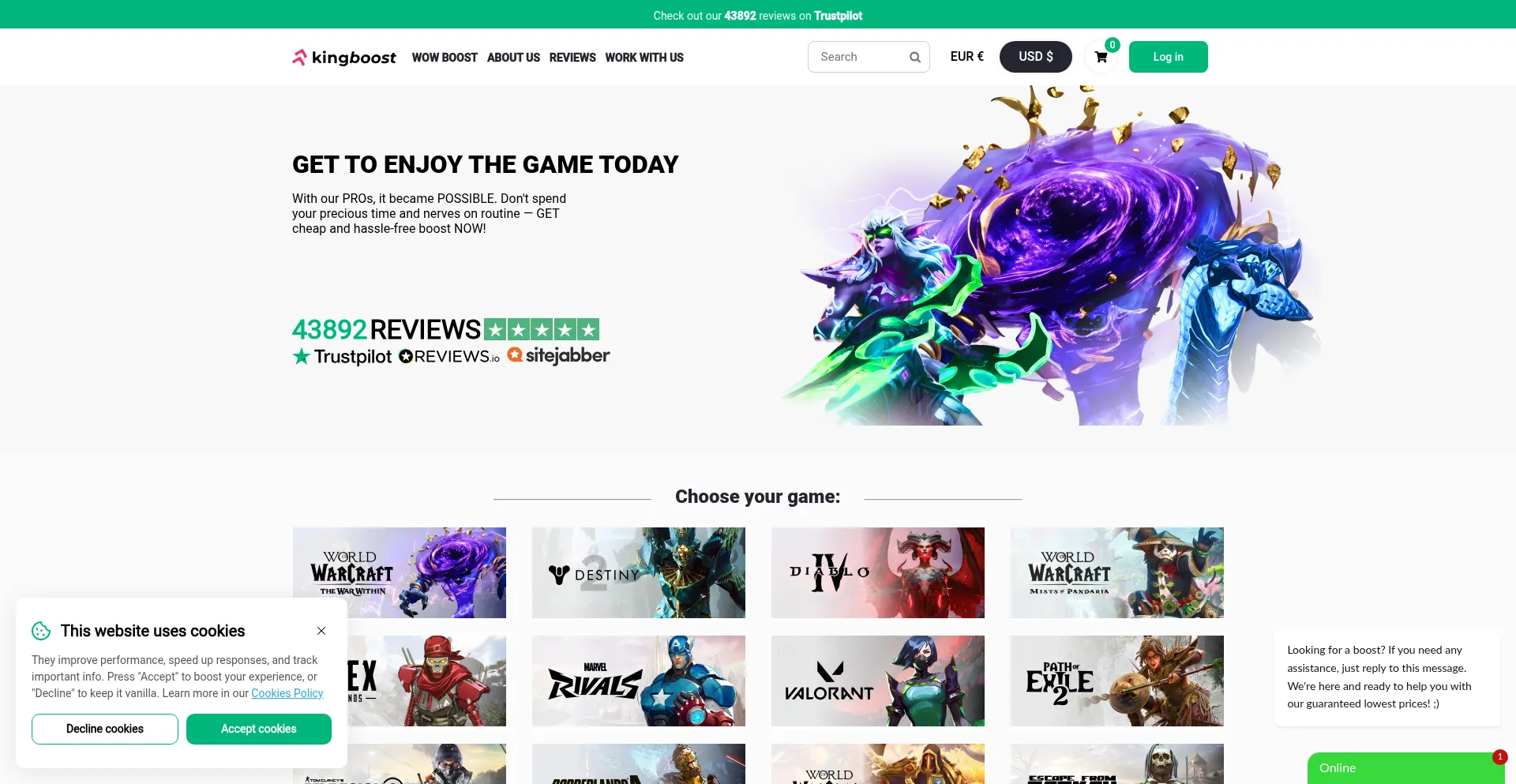Open the Sitejabber logo link

558,356
